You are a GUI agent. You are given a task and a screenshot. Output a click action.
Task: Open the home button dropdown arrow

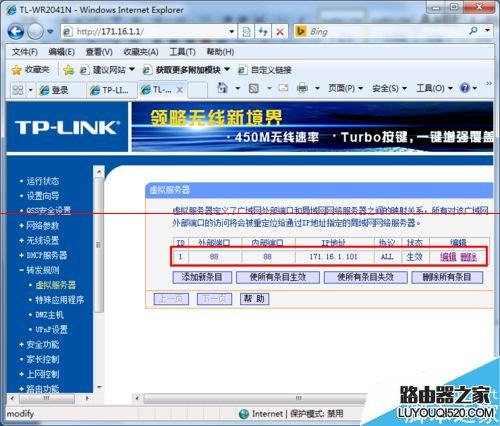[x=238, y=88]
